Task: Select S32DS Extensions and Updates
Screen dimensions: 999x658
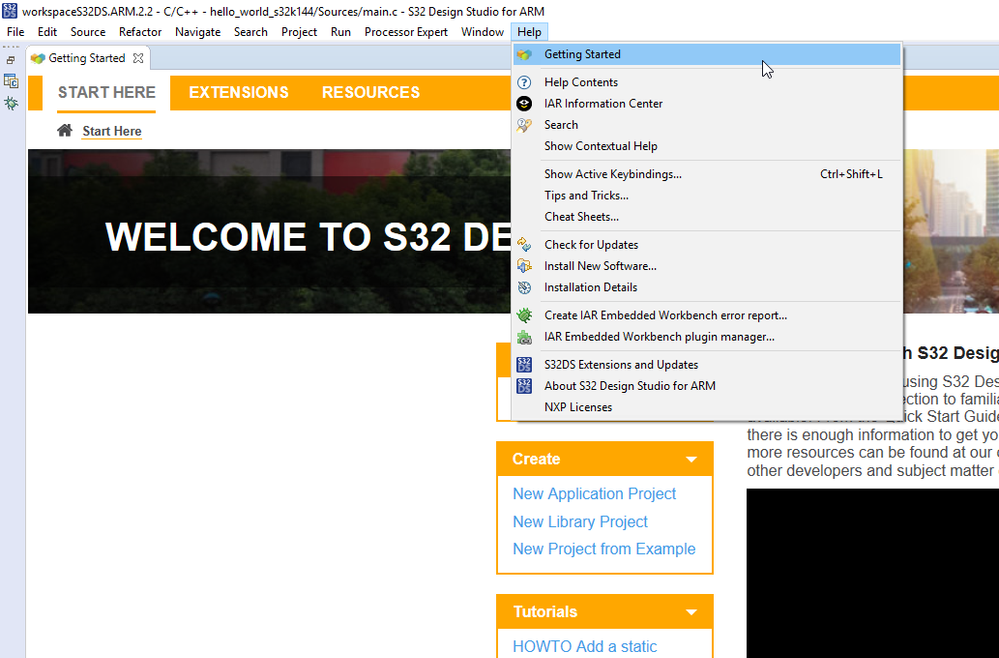Action: tap(707, 364)
